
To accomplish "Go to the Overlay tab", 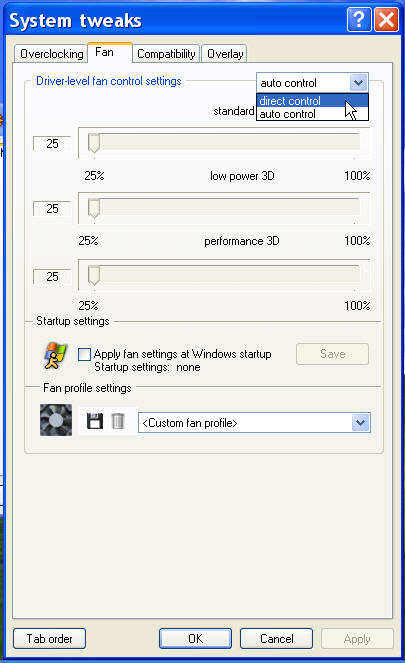I will (x=225, y=54).
